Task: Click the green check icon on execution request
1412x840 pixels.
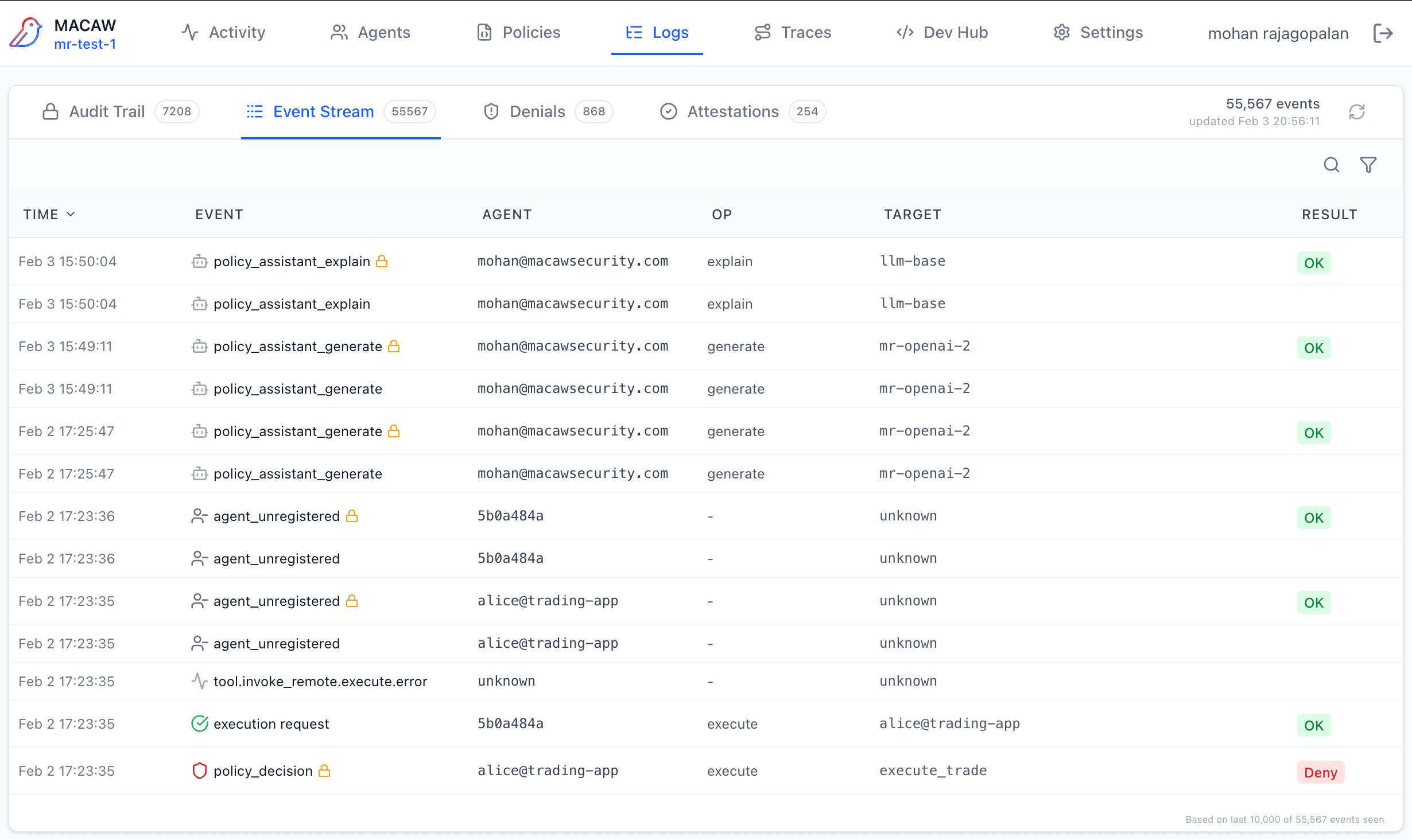Action: (x=199, y=724)
